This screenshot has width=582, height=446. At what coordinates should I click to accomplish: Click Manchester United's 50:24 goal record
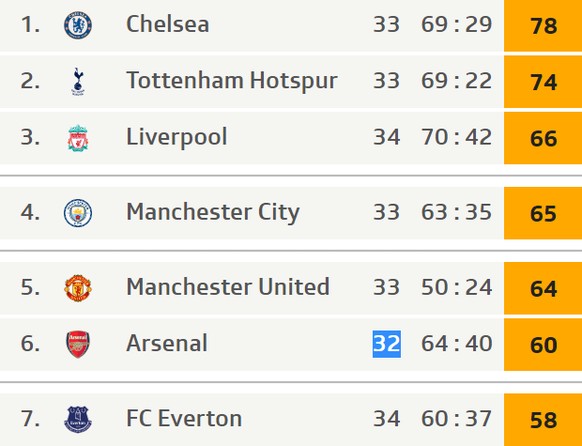[x=457, y=287]
